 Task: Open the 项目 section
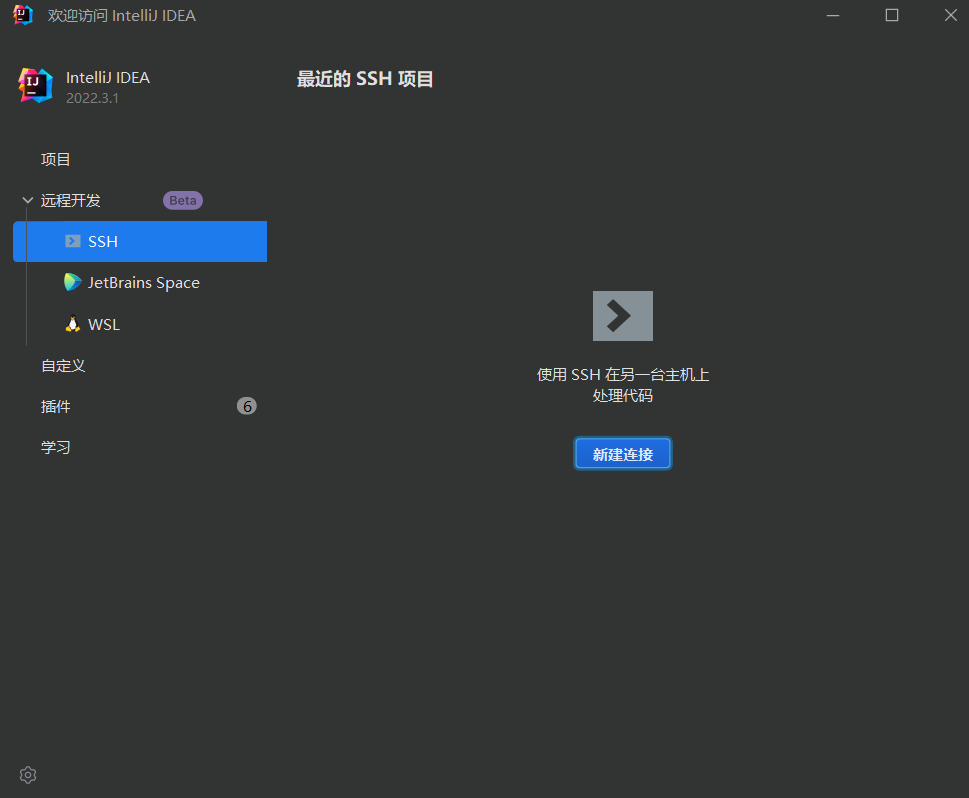[56, 159]
